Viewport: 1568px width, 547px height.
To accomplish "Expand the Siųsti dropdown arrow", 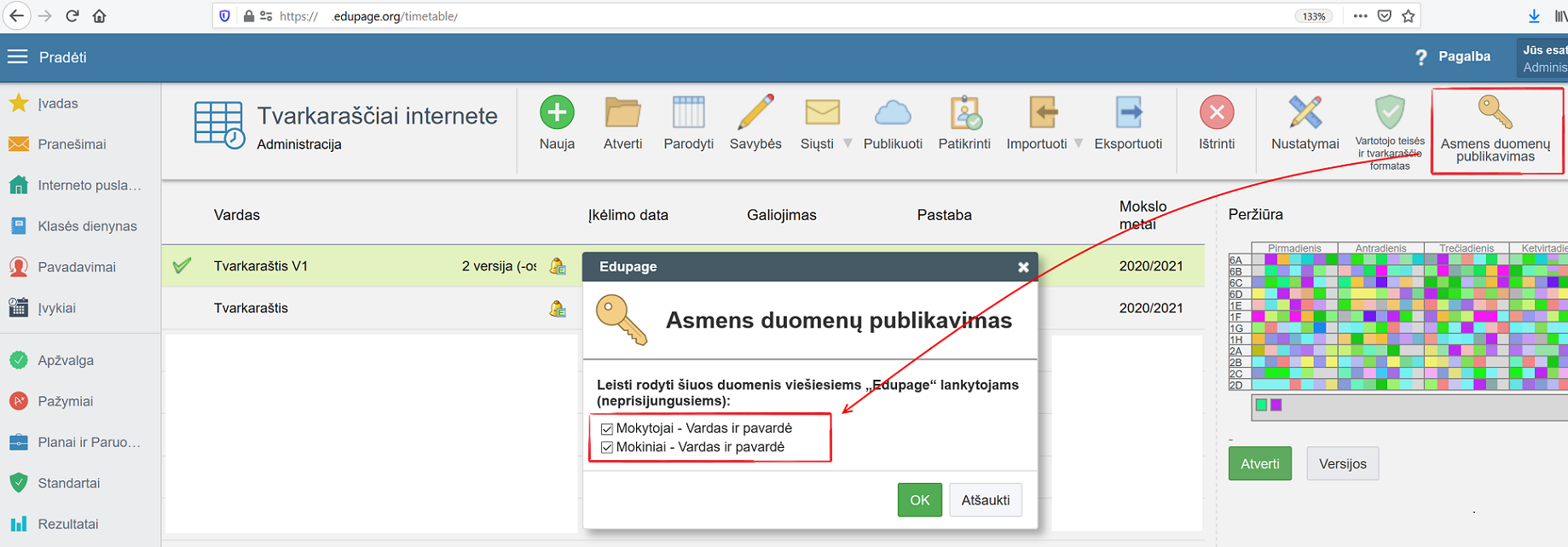I will pyautogui.click(x=848, y=143).
